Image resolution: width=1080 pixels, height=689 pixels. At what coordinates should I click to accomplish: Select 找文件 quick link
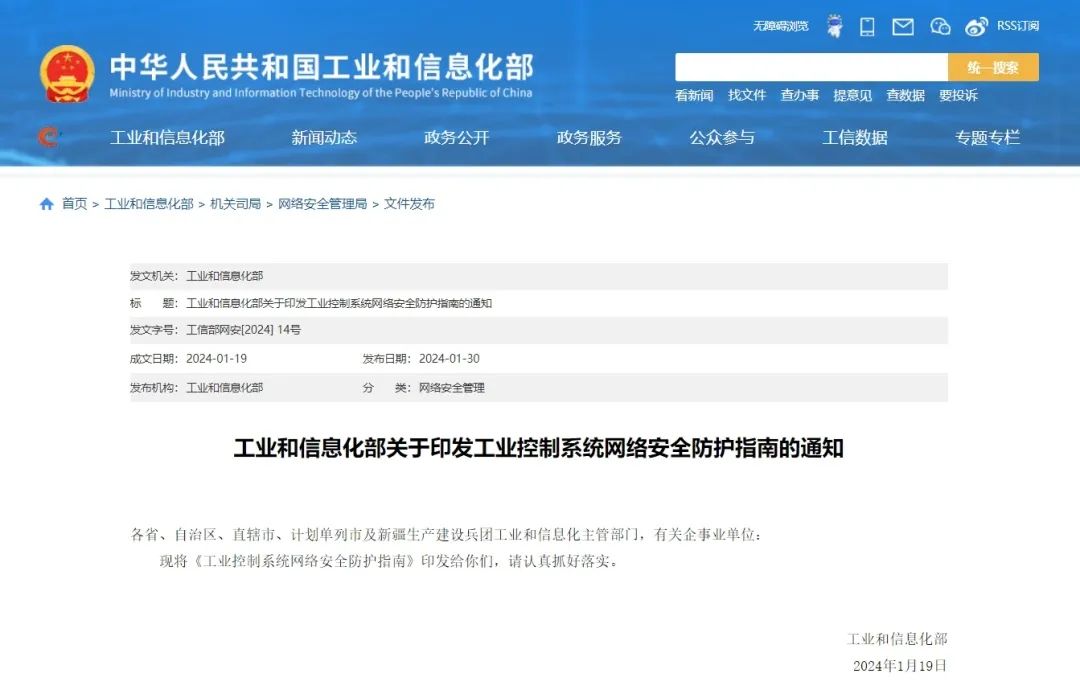coord(747,95)
